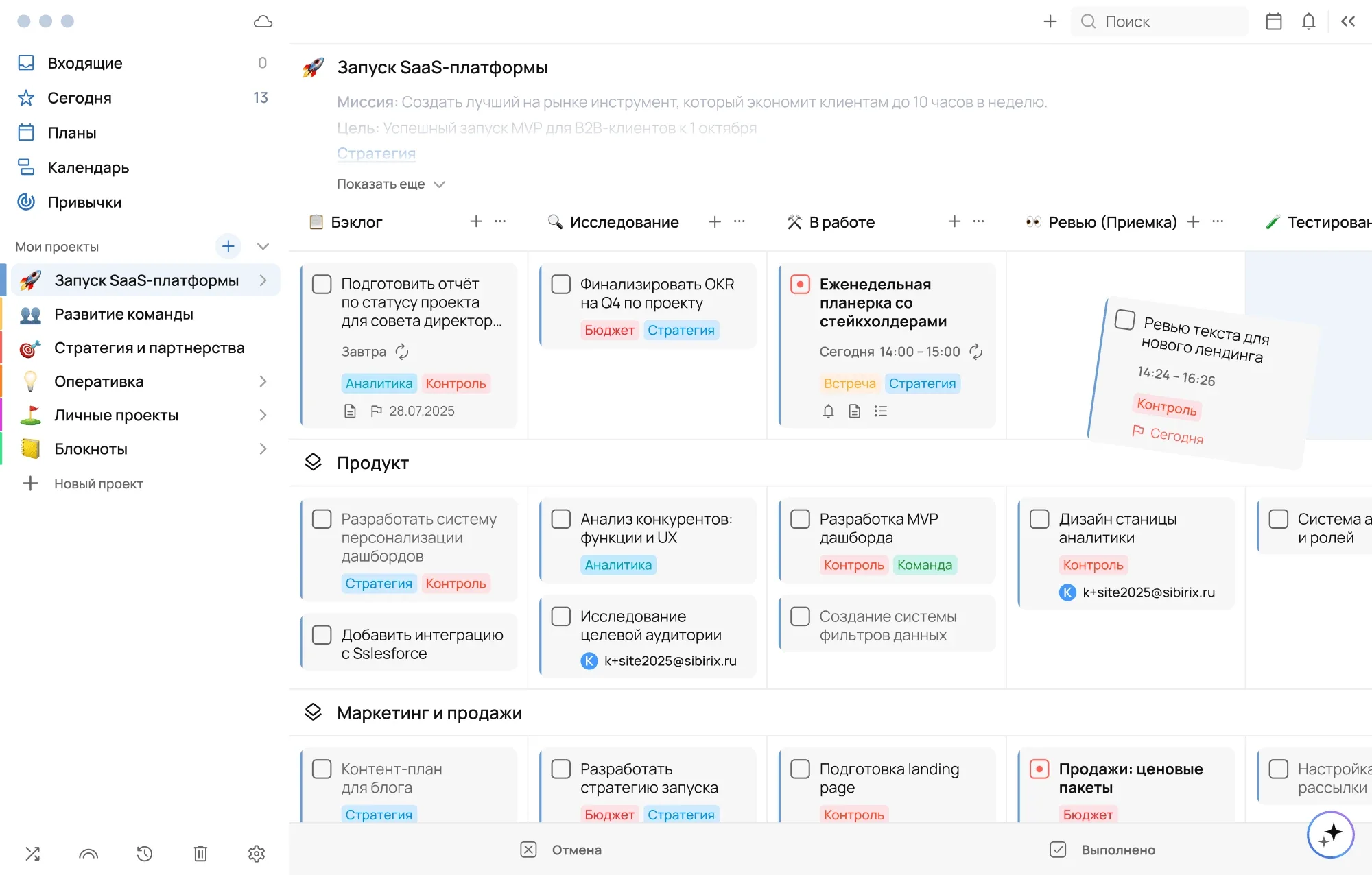Image resolution: width=1372 pixels, height=875 pixels.
Task: Open notifications bell in top bar
Action: 1309,21
